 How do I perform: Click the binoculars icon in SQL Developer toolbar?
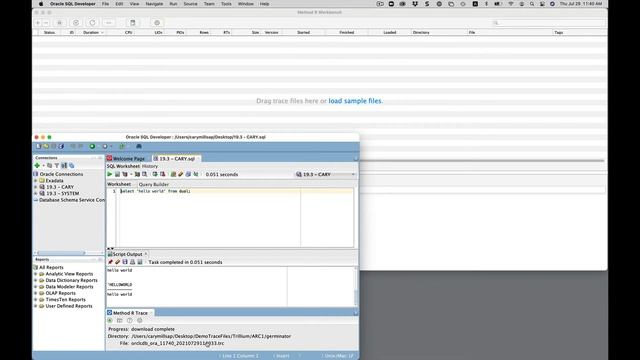tap(139, 146)
